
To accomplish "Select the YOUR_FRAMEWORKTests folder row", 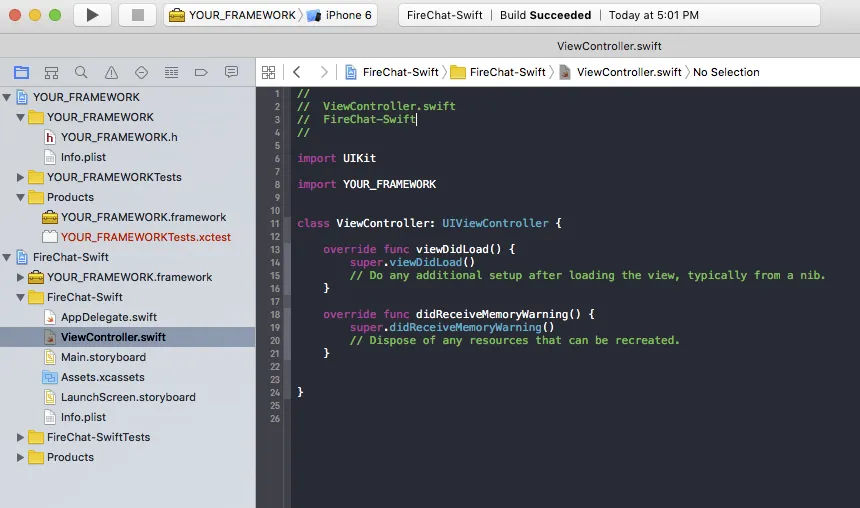I will click(x=127, y=177).
